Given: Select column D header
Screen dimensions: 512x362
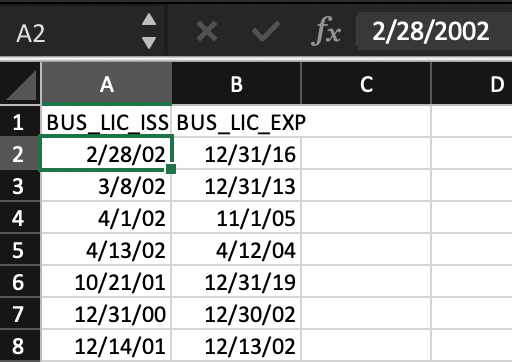Looking at the screenshot, I should pyautogui.click(x=472, y=84).
